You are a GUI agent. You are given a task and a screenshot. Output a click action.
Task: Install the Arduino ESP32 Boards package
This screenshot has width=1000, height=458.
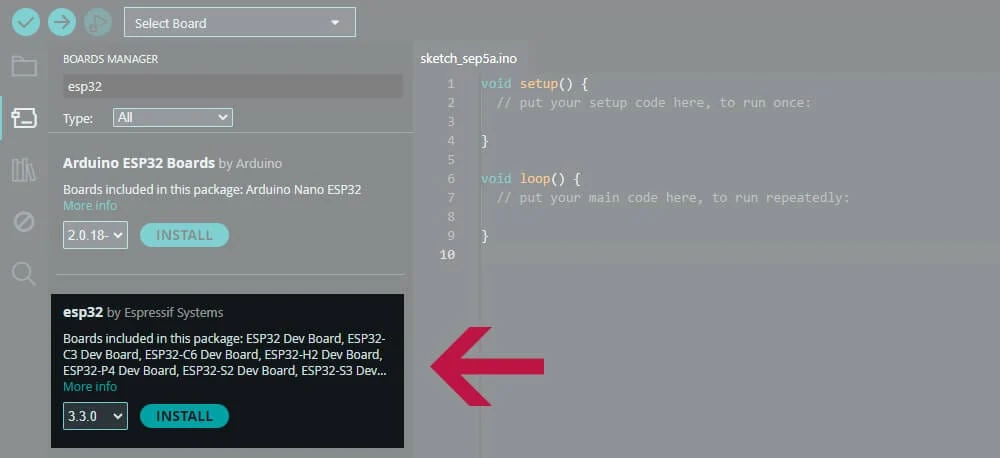pos(184,235)
